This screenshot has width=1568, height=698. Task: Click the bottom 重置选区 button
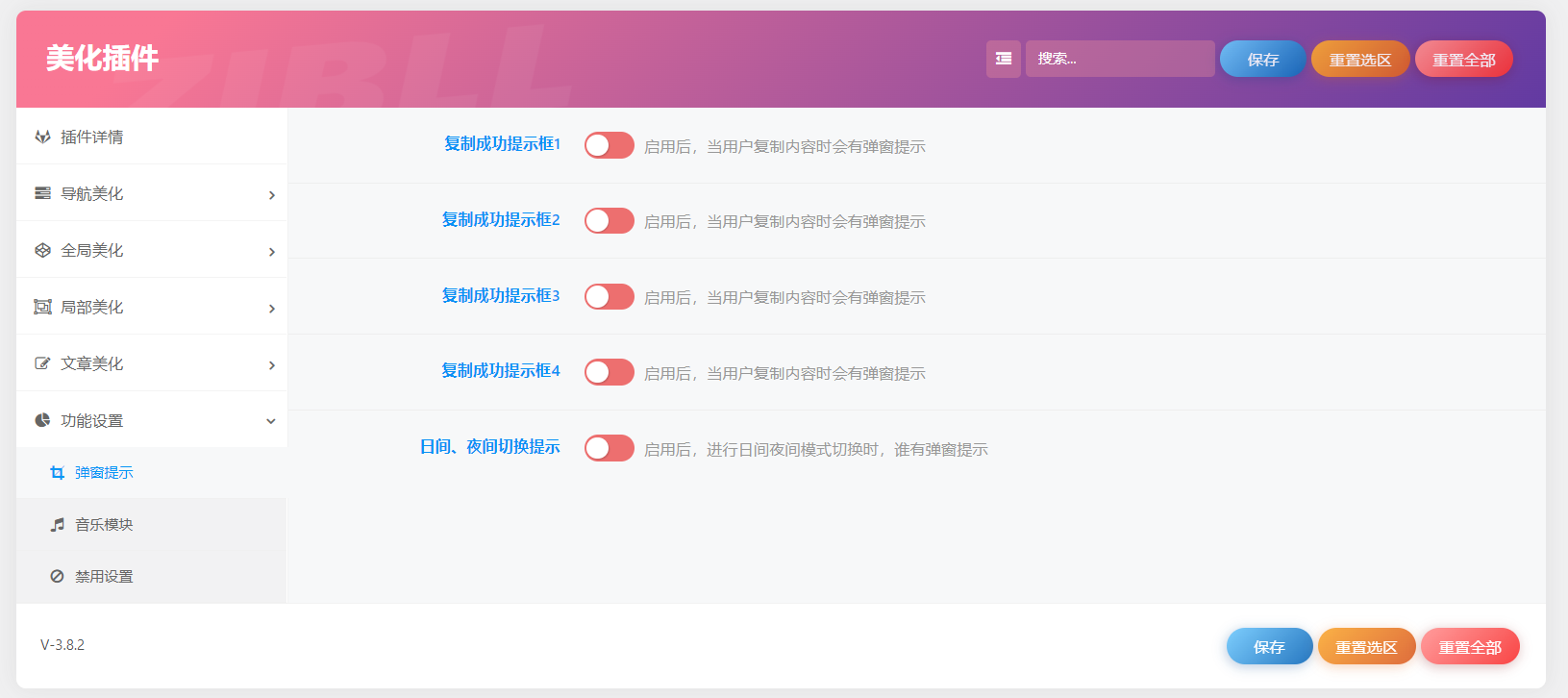coord(1366,646)
